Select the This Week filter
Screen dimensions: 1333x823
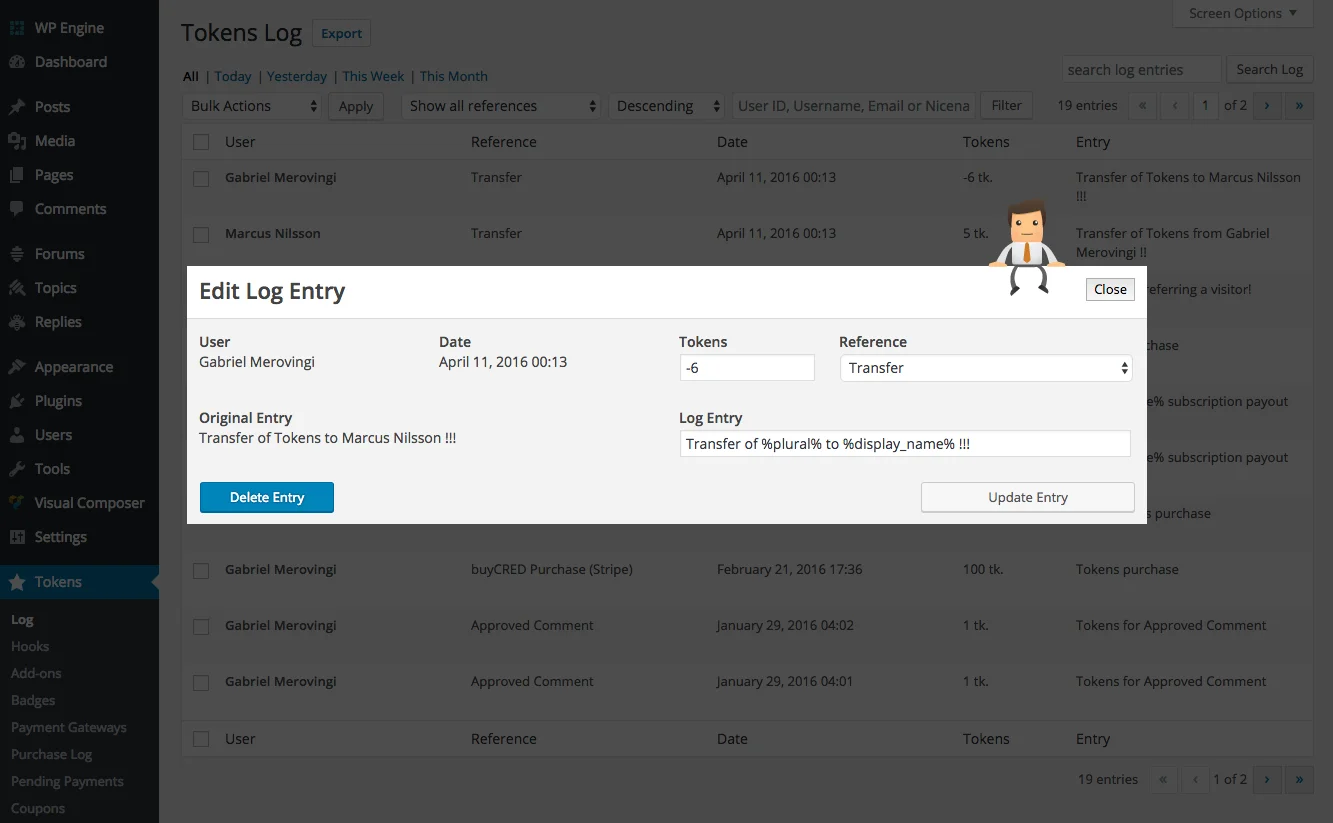(373, 76)
